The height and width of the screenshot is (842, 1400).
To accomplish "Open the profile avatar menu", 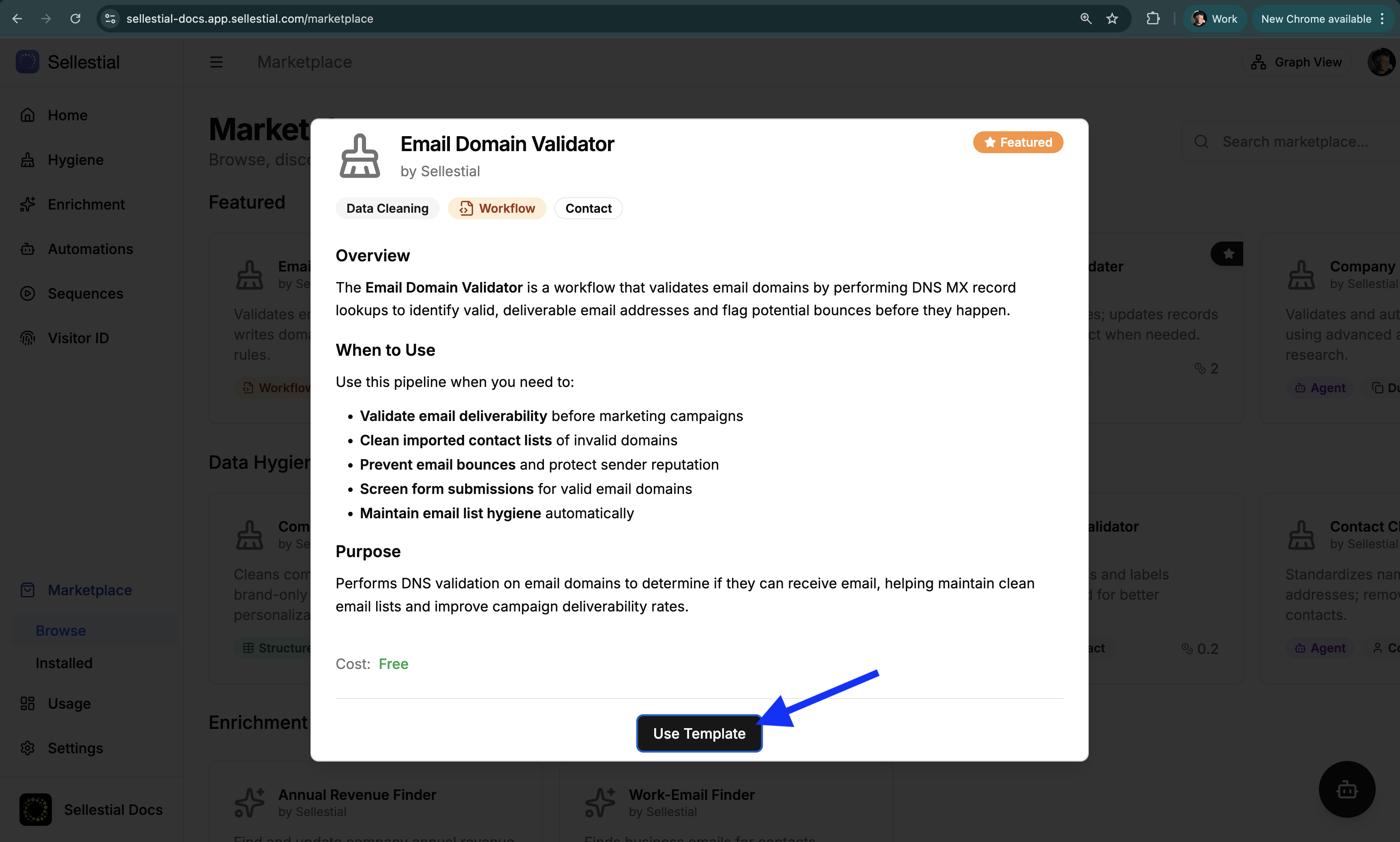I will 1381,62.
